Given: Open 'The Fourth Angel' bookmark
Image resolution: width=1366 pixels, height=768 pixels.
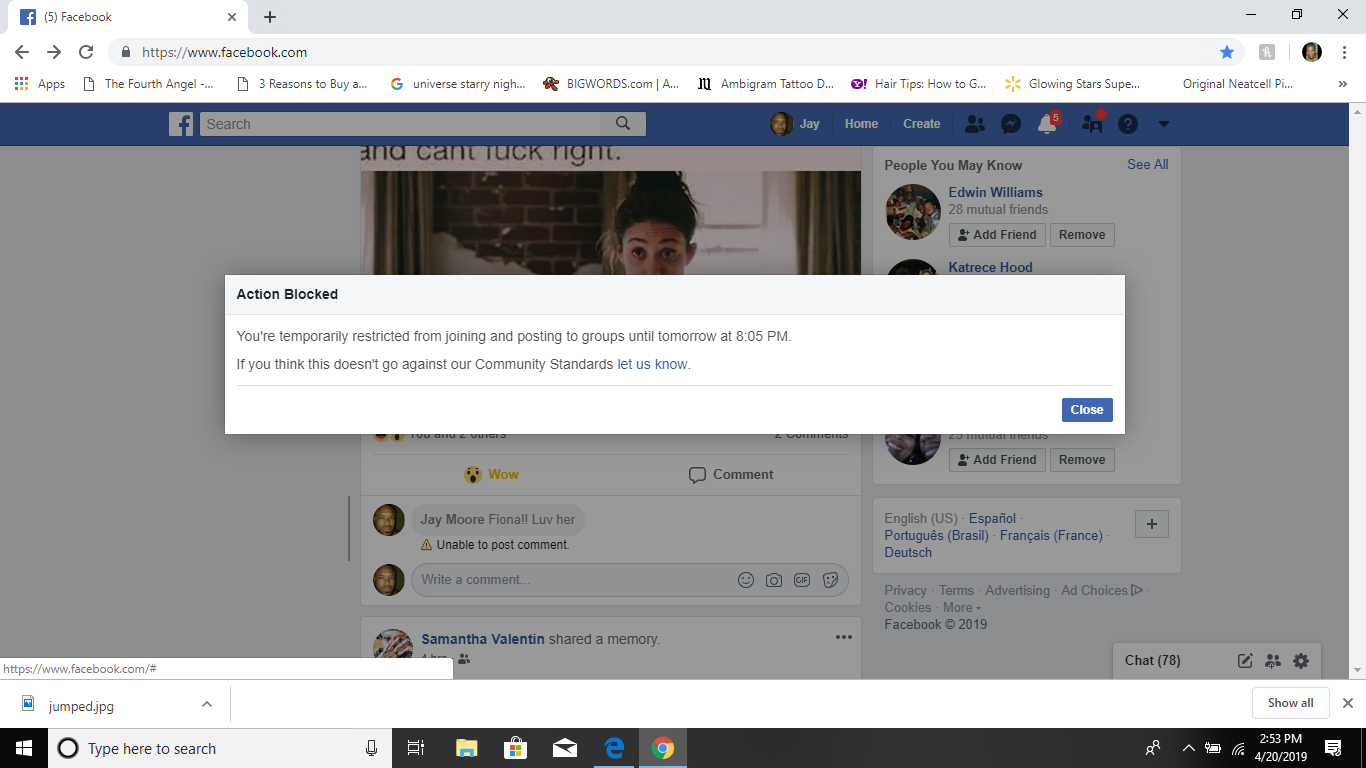Looking at the screenshot, I should [148, 84].
